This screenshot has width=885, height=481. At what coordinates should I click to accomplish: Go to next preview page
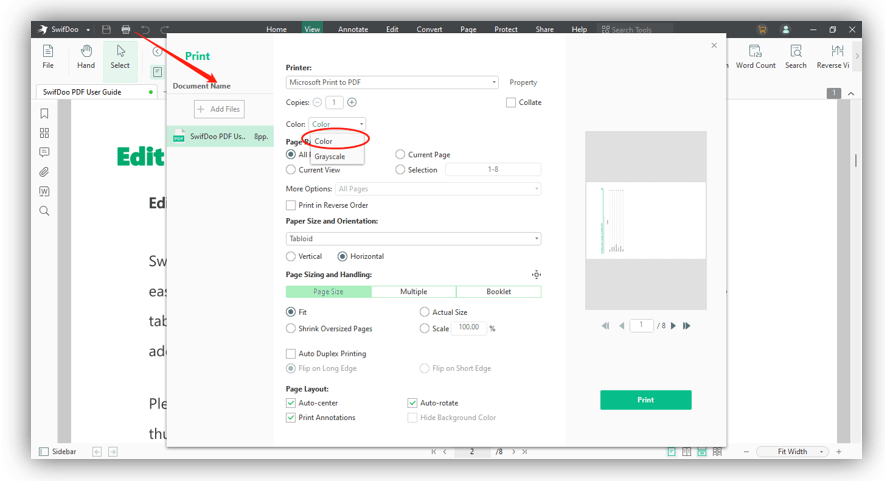coord(673,326)
